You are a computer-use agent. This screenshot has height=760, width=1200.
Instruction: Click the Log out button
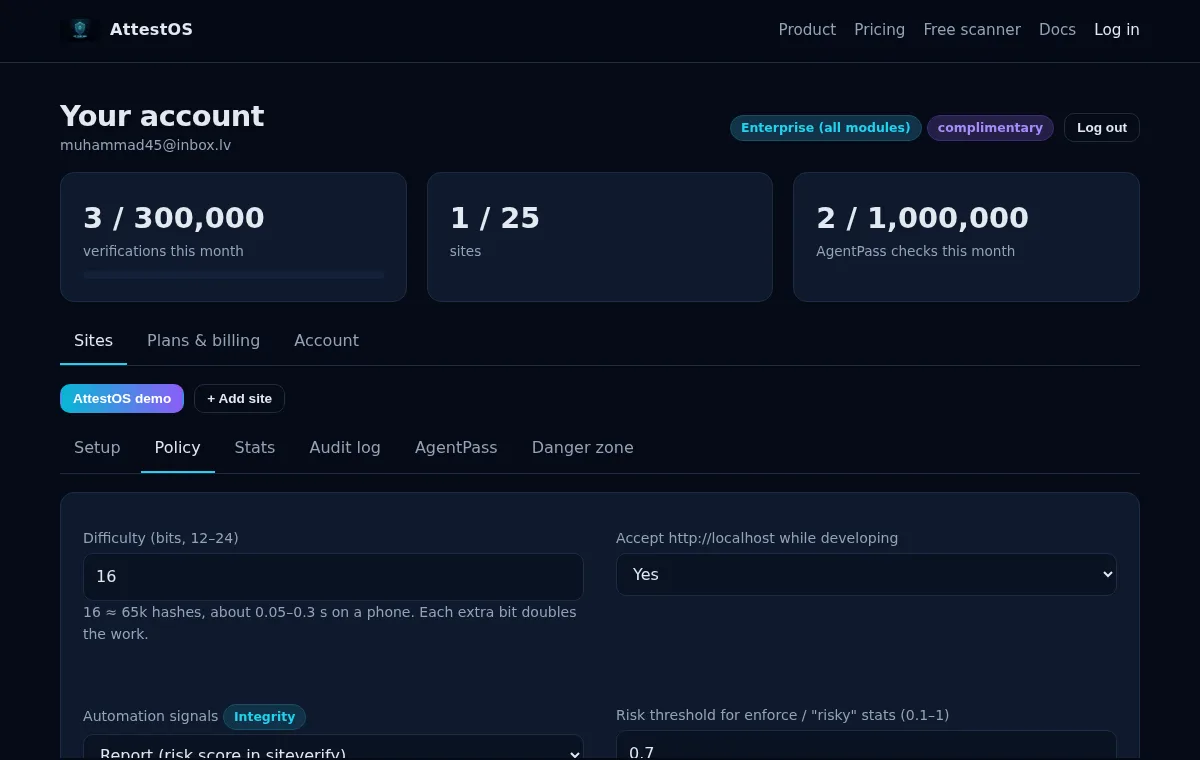click(1102, 128)
